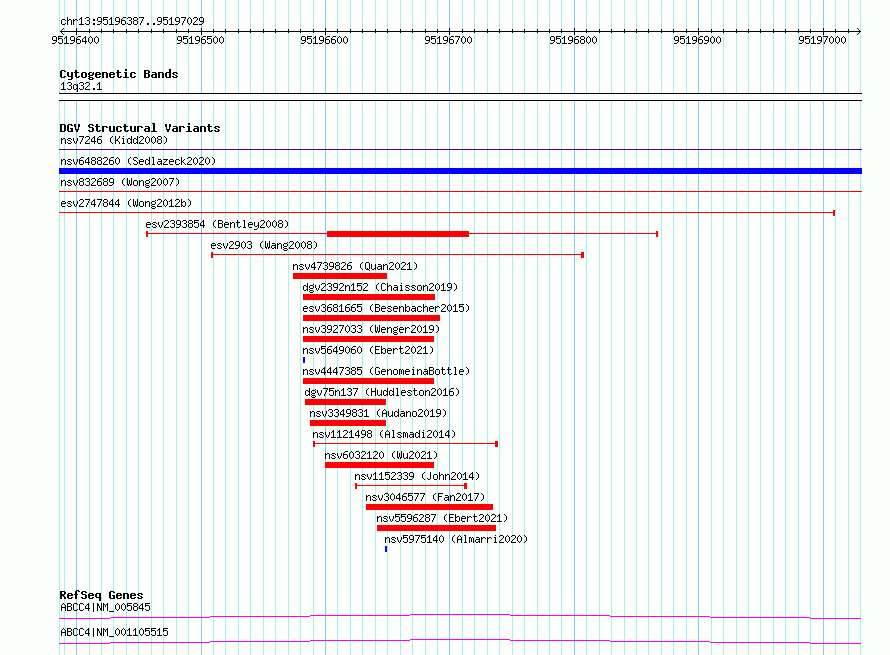Click the Cytogenetic Bands track heading
Viewport: 890px width, 655px height.
pyautogui.click(x=119, y=74)
